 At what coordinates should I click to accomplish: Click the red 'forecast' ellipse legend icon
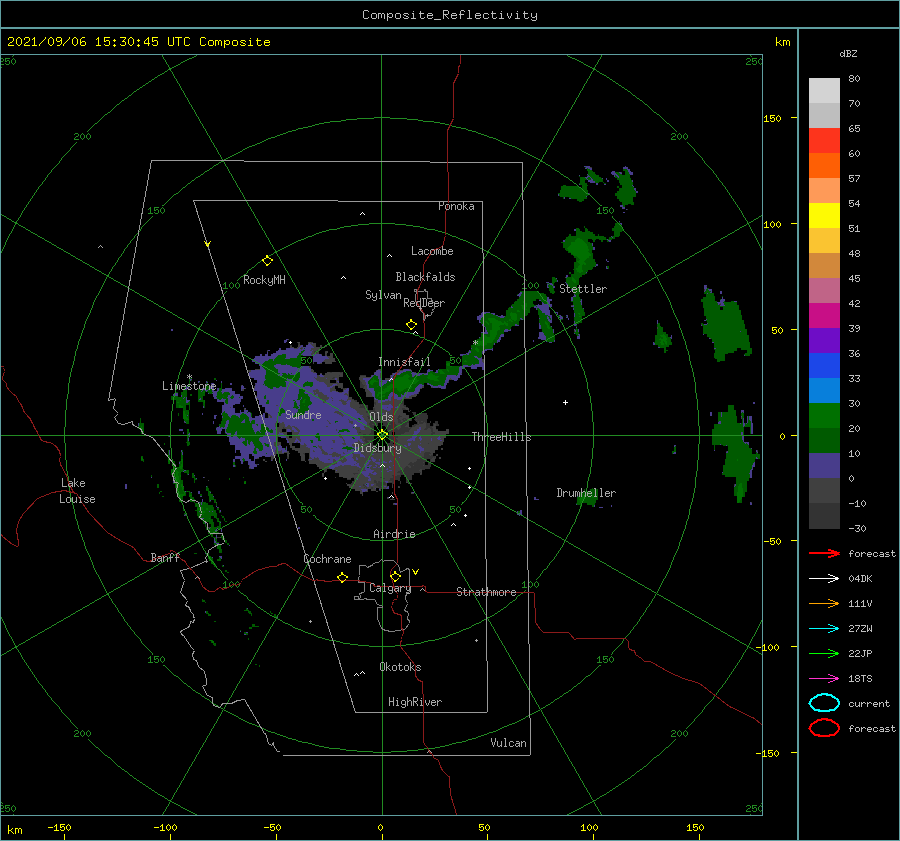coord(824,728)
